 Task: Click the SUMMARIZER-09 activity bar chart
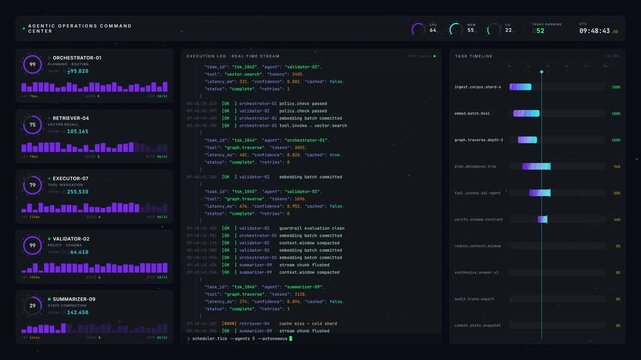(x=94, y=328)
